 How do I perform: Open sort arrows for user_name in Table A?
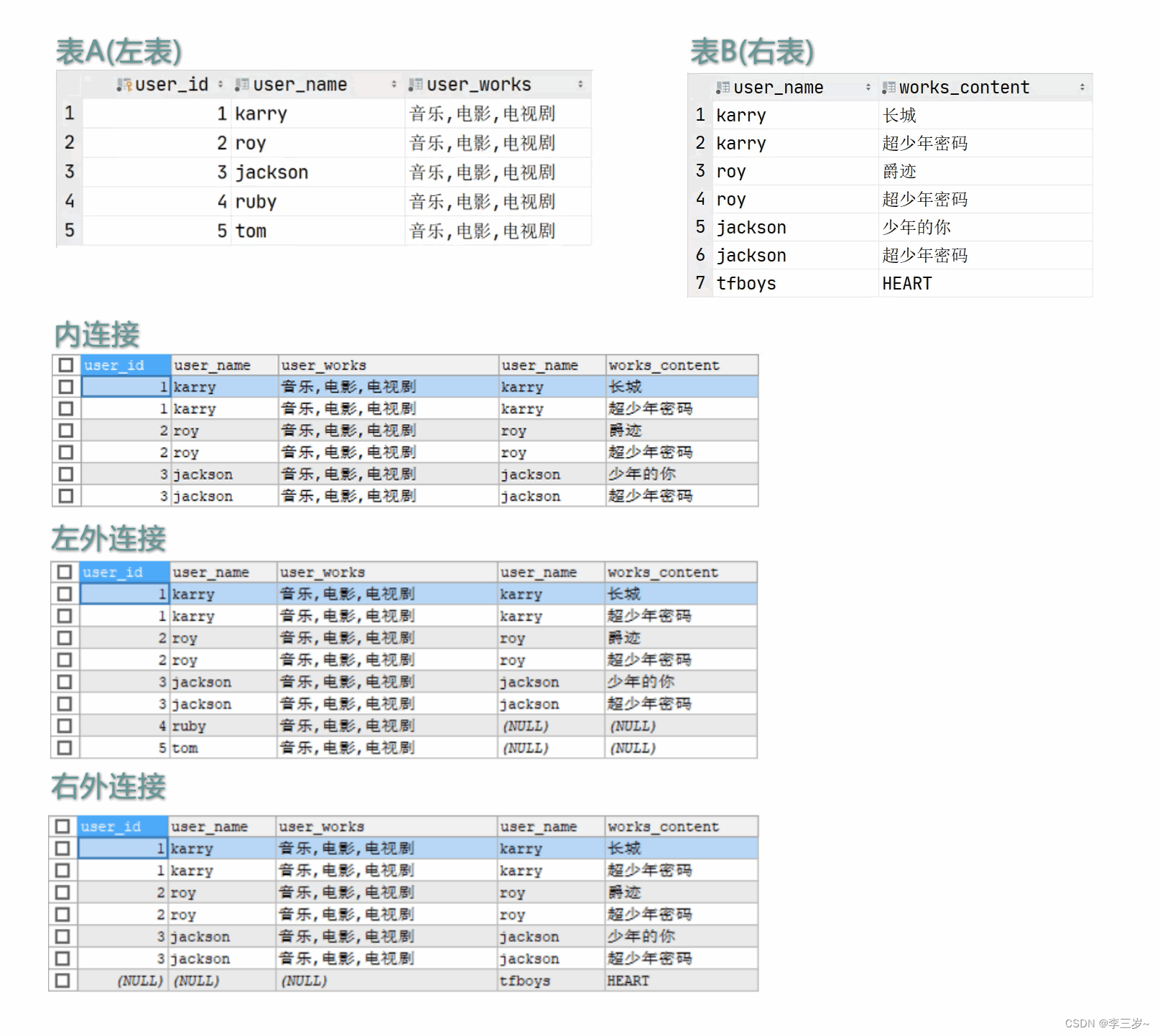(394, 85)
